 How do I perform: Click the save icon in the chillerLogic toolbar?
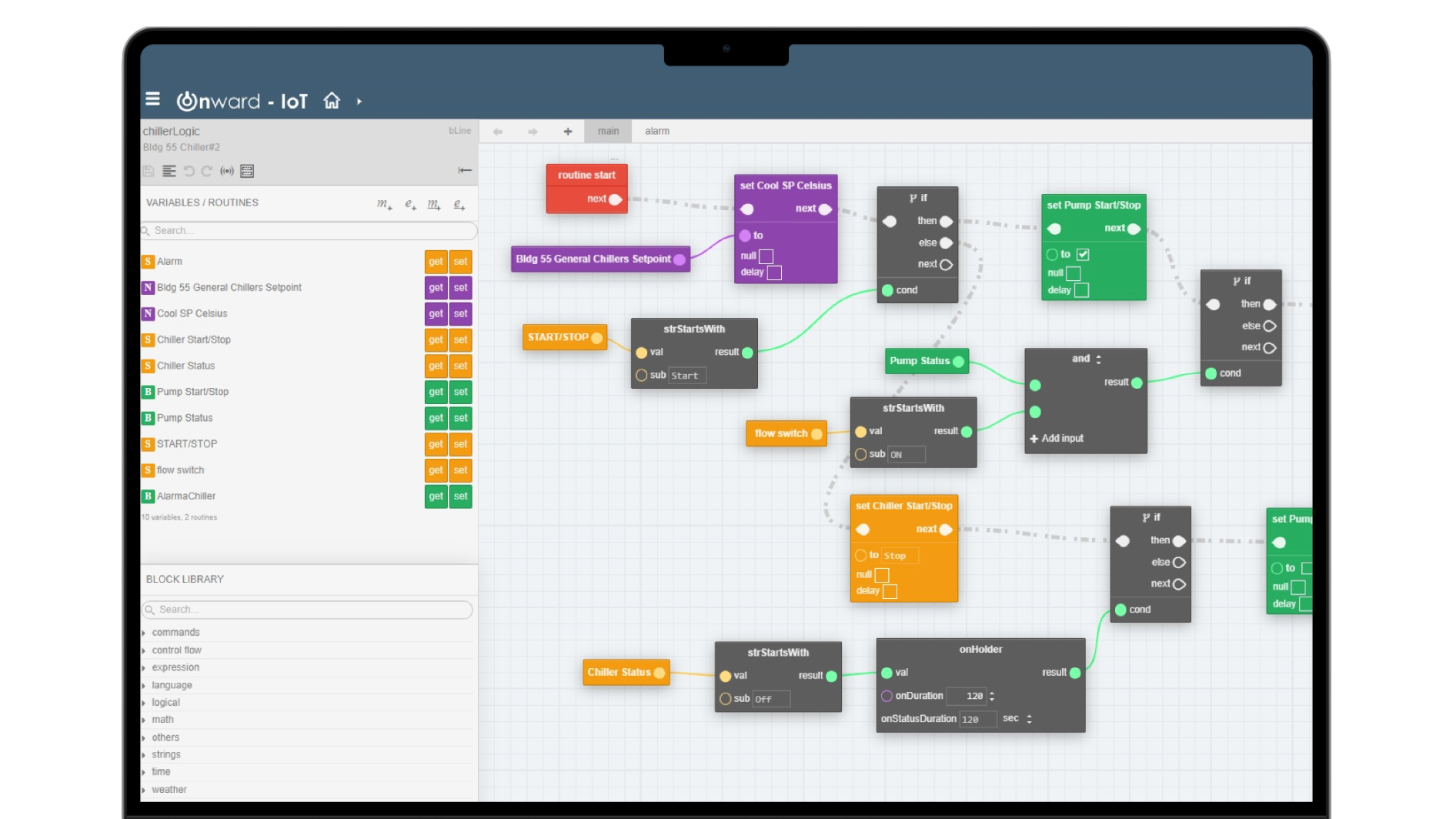coord(149,171)
